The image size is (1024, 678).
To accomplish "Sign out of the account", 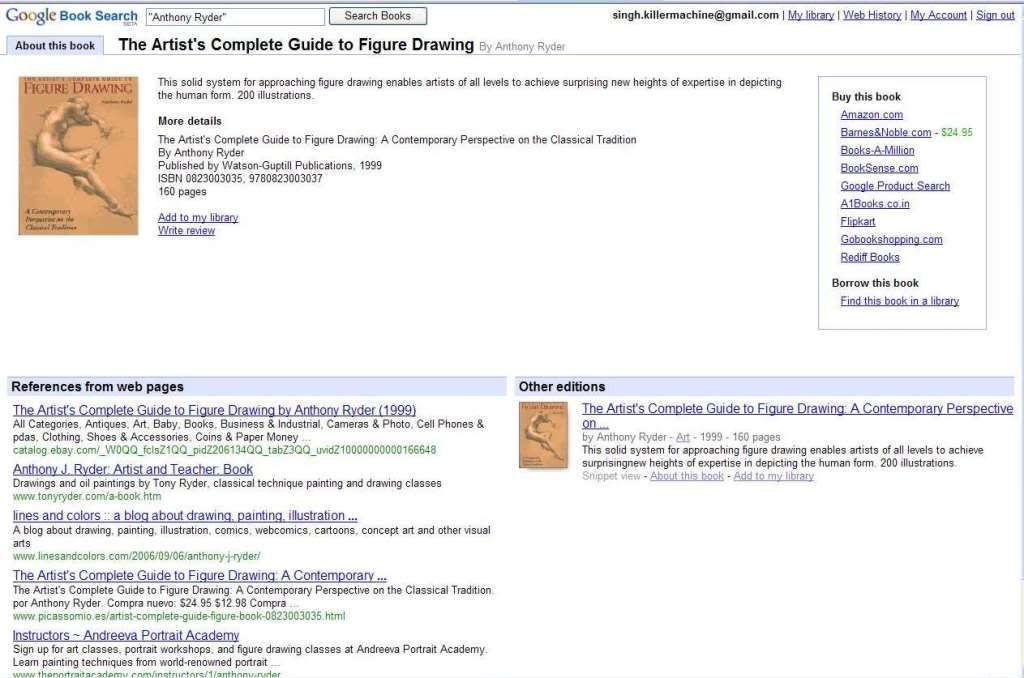I will click(x=995, y=15).
